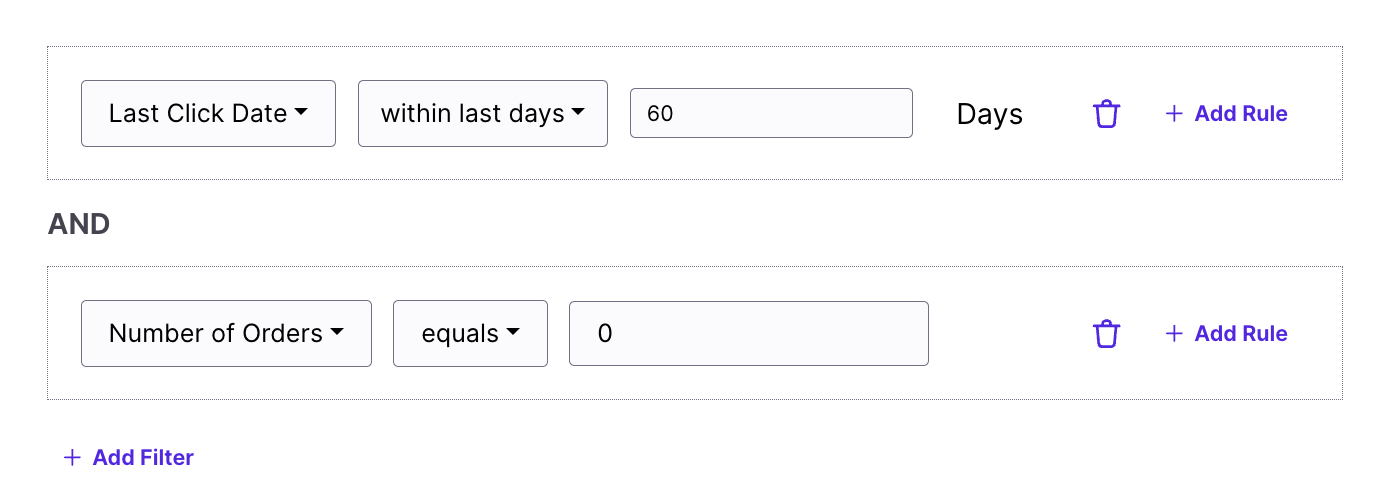Click plus icon beside Add Rule in first filter
This screenshot has height=502, width=1392.
click(1174, 114)
